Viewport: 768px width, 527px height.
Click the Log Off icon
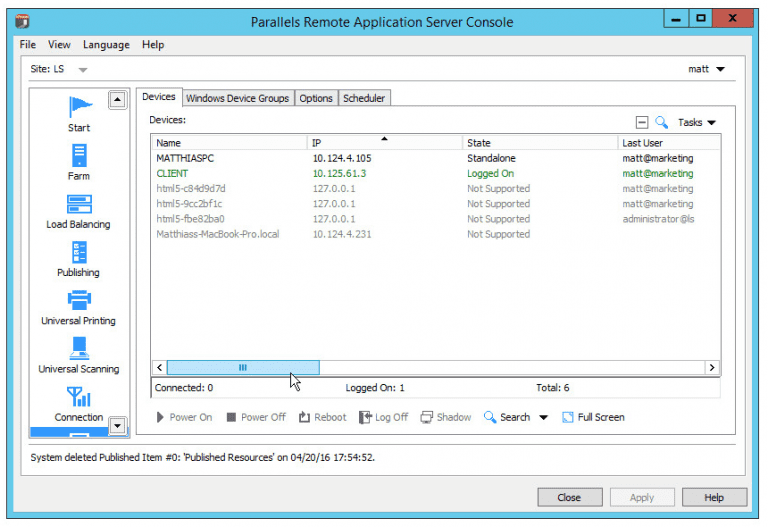tap(365, 417)
